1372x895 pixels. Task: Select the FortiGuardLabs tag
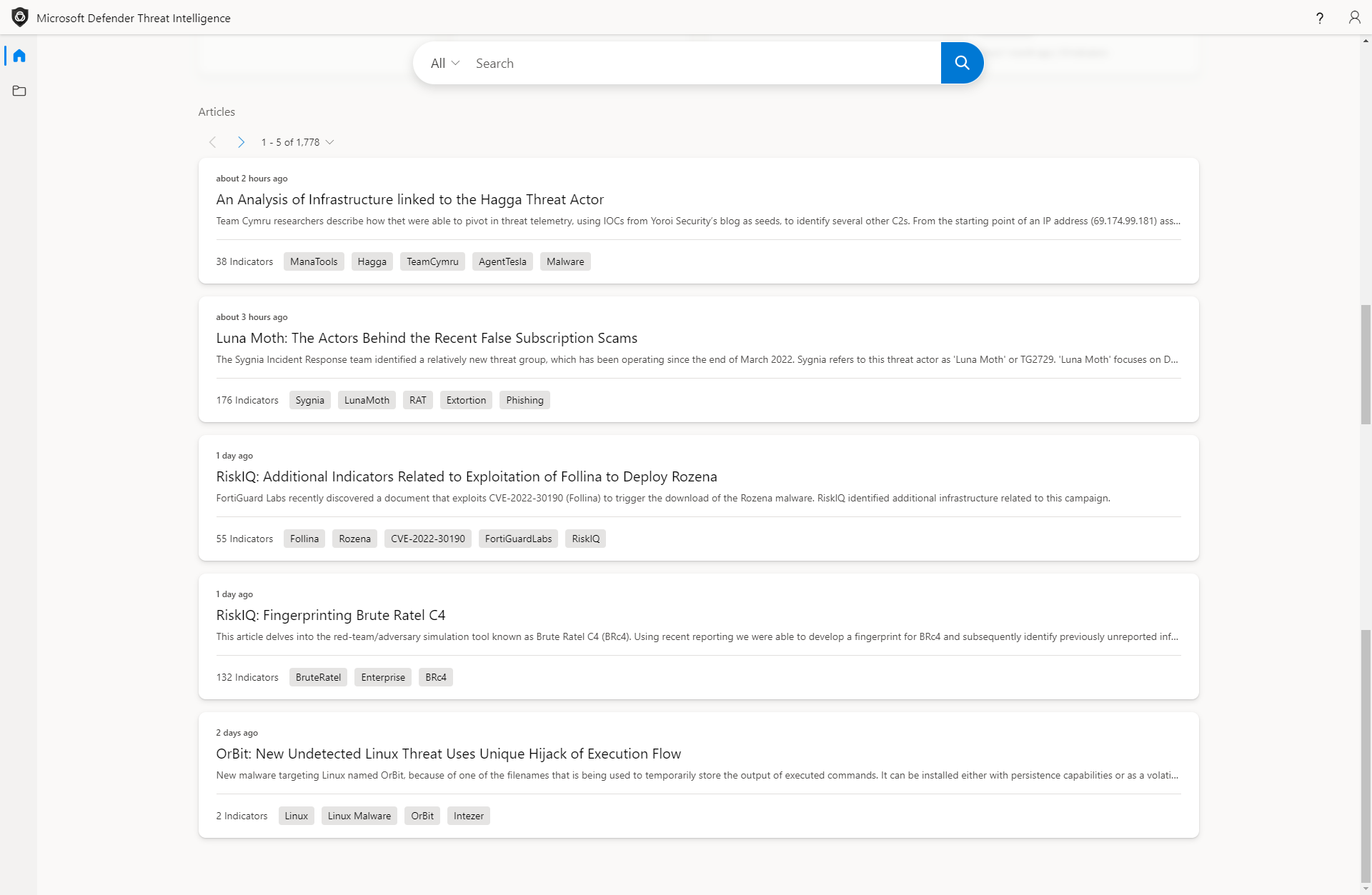tap(518, 539)
